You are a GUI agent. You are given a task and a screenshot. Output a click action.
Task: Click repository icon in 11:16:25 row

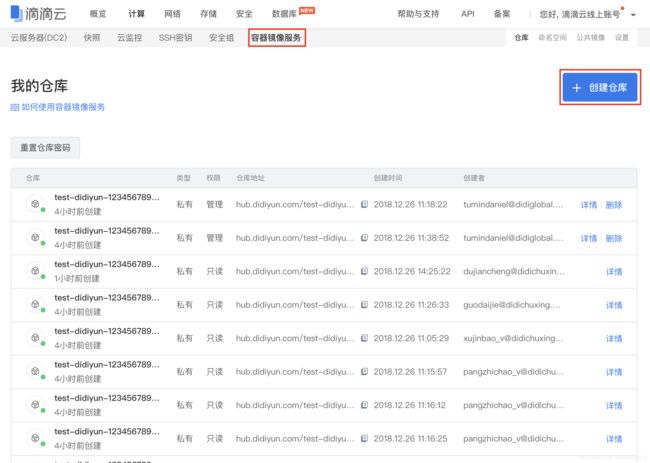point(36,438)
